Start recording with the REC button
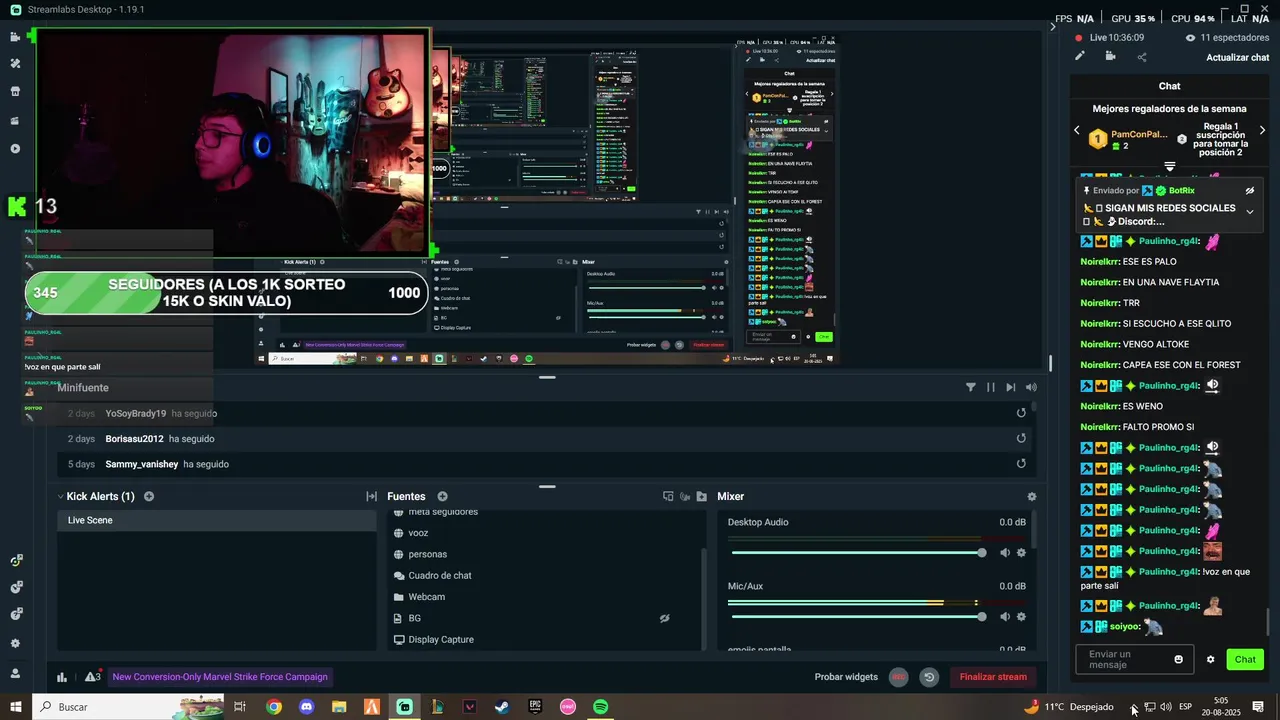 (898, 677)
